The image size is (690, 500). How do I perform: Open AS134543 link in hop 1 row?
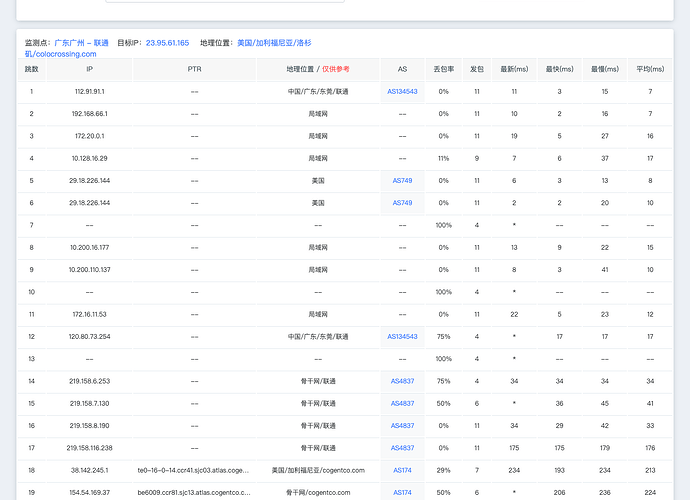click(x=402, y=92)
